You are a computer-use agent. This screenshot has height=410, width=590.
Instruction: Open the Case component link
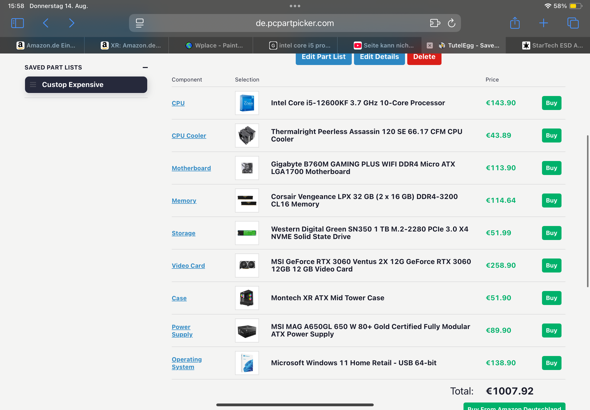tap(179, 298)
